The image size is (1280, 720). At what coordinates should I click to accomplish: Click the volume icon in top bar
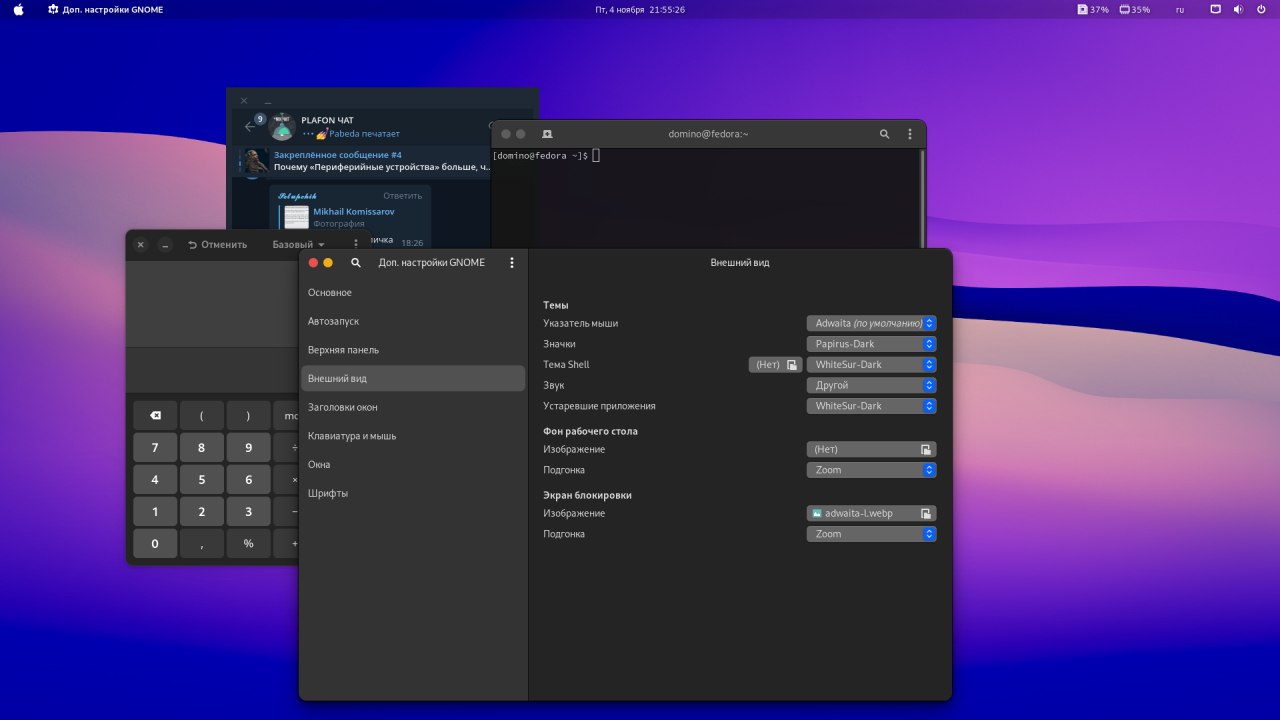pyautogui.click(x=1237, y=10)
